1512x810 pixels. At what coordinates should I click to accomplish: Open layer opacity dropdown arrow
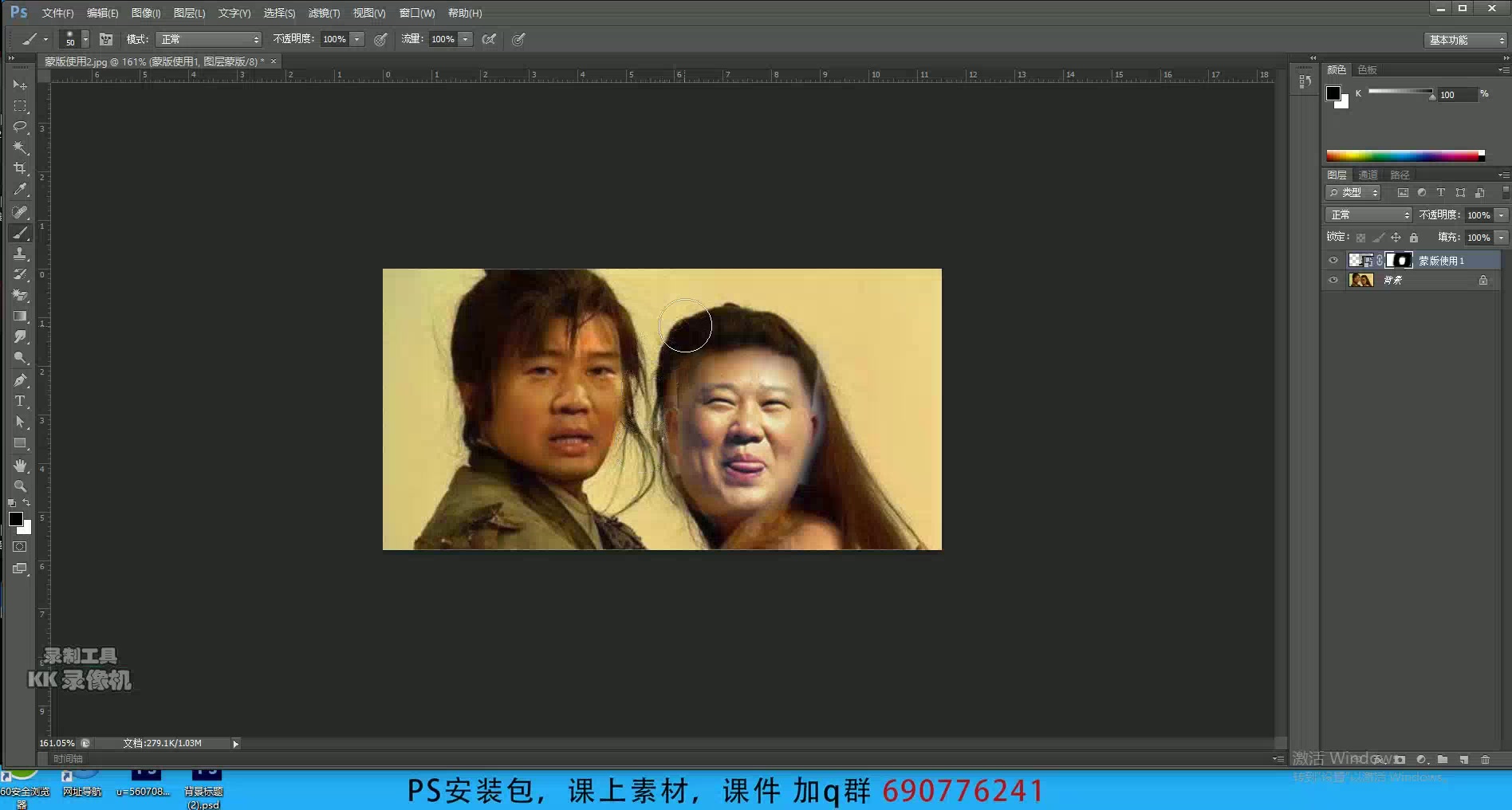pyautogui.click(x=1502, y=215)
